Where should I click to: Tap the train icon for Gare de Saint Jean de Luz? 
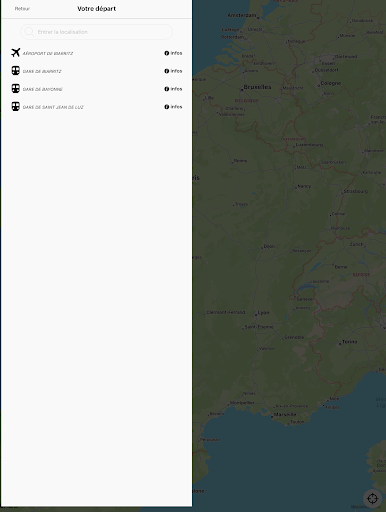15,107
